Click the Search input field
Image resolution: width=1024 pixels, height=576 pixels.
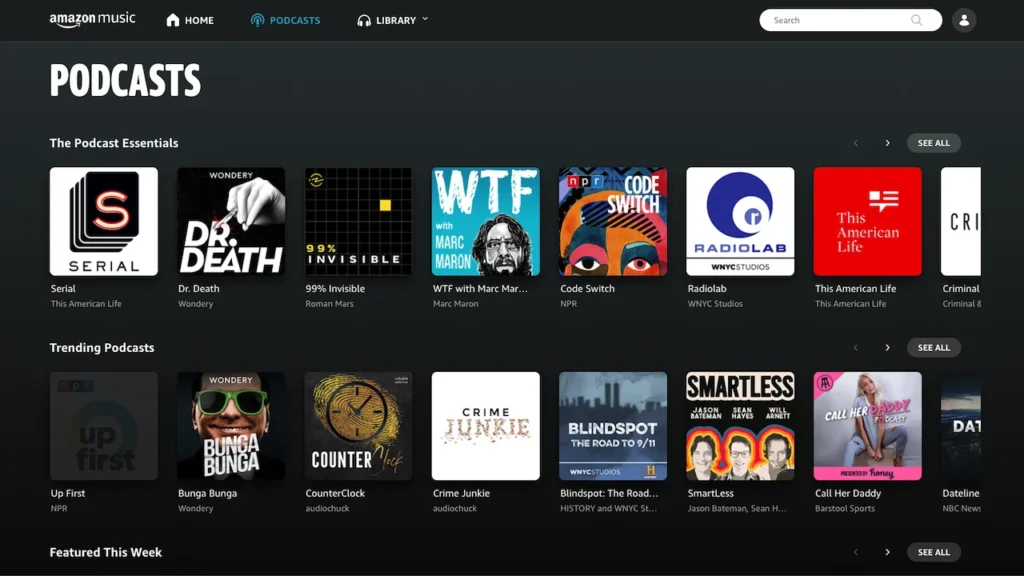[x=835, y=20]
